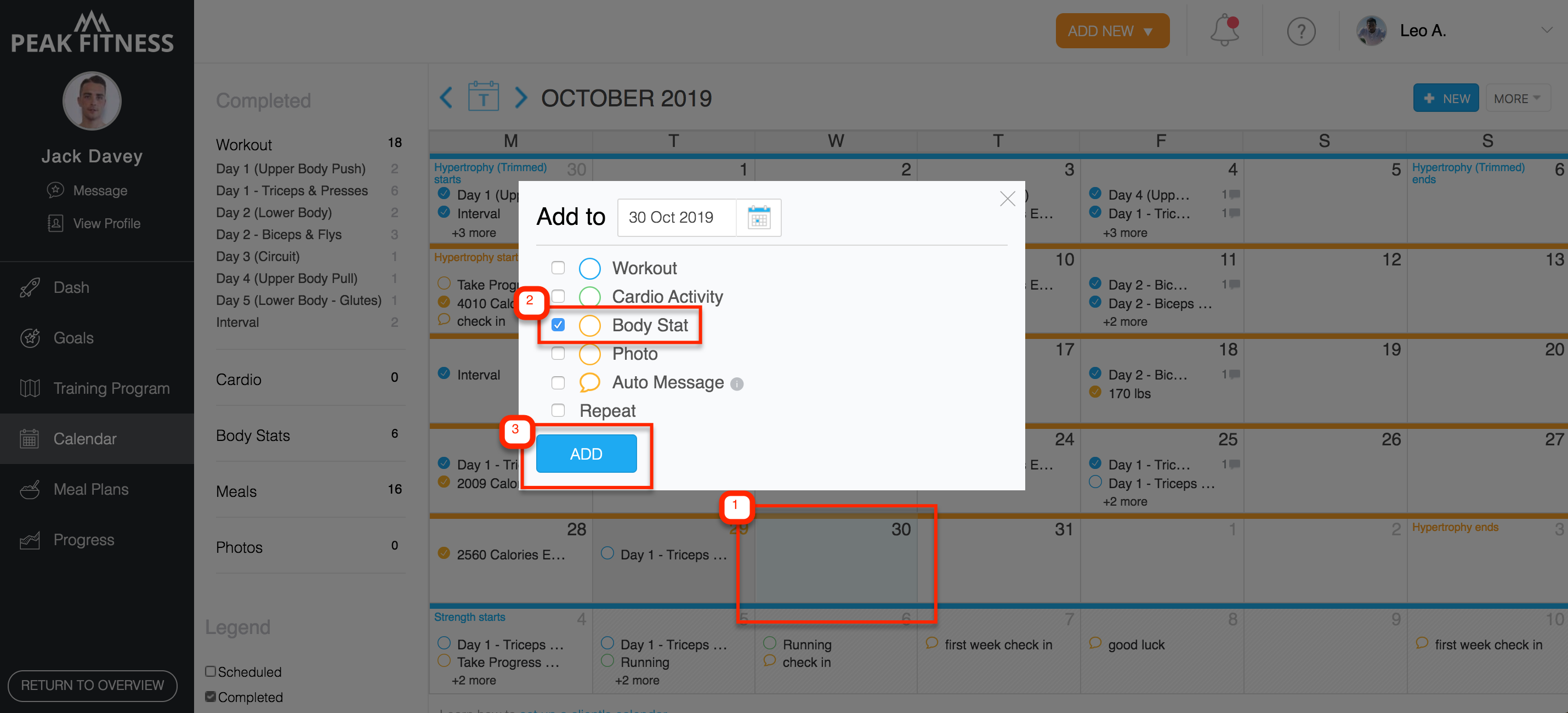
Task: Click message bubble icon beside good luck
Action: click(1095, 643)
